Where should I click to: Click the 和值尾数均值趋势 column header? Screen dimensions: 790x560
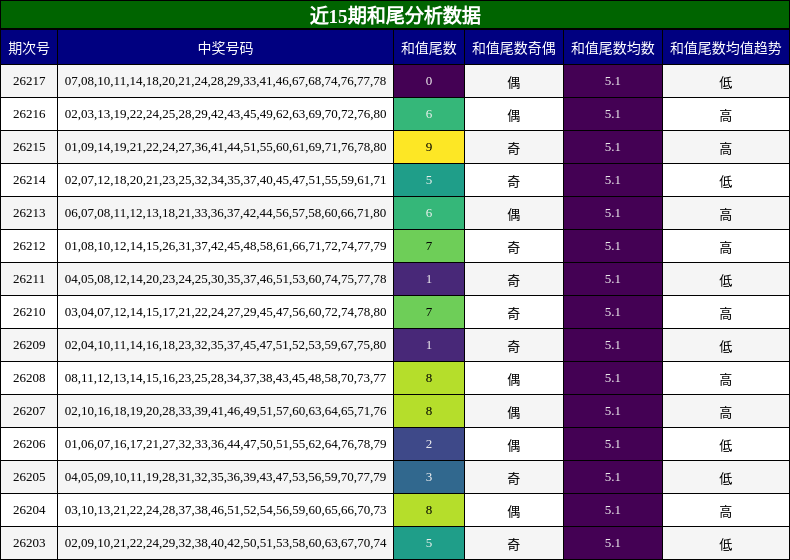point(726,48)
